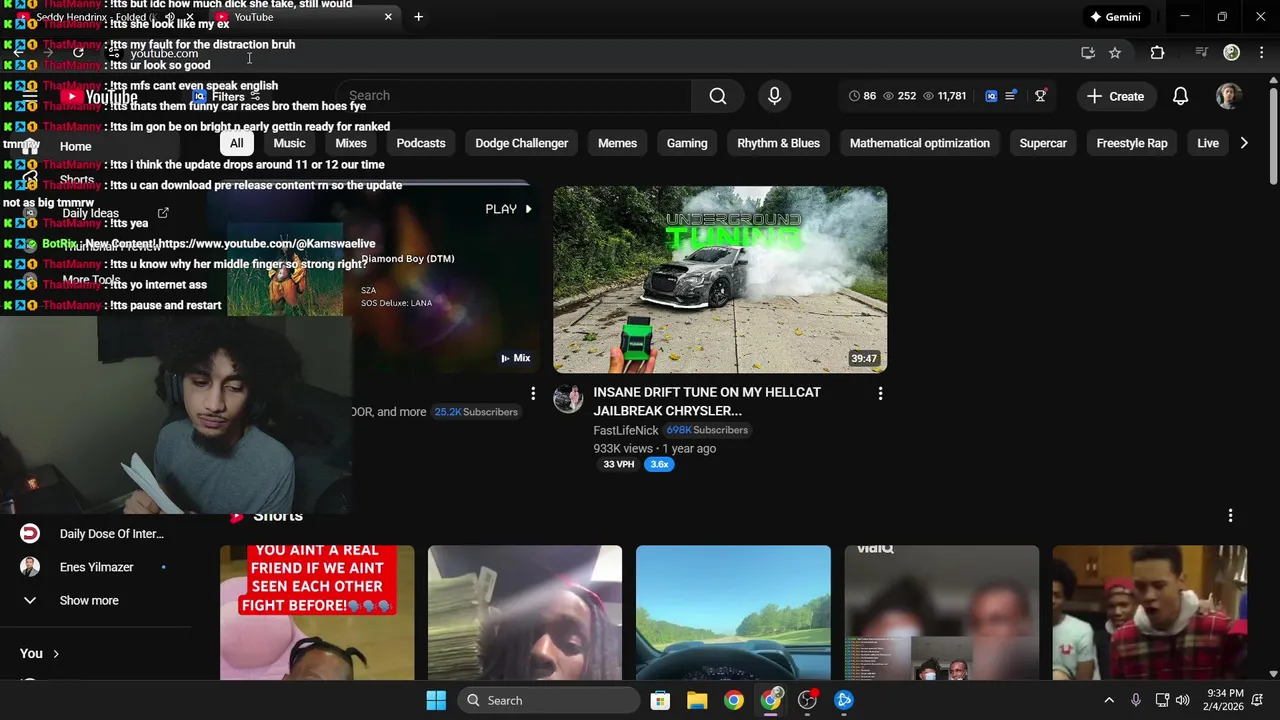This screenshot has width=1280, height=720.
Task: Open the trophy achievements icon
Action: click(1040, 96)
